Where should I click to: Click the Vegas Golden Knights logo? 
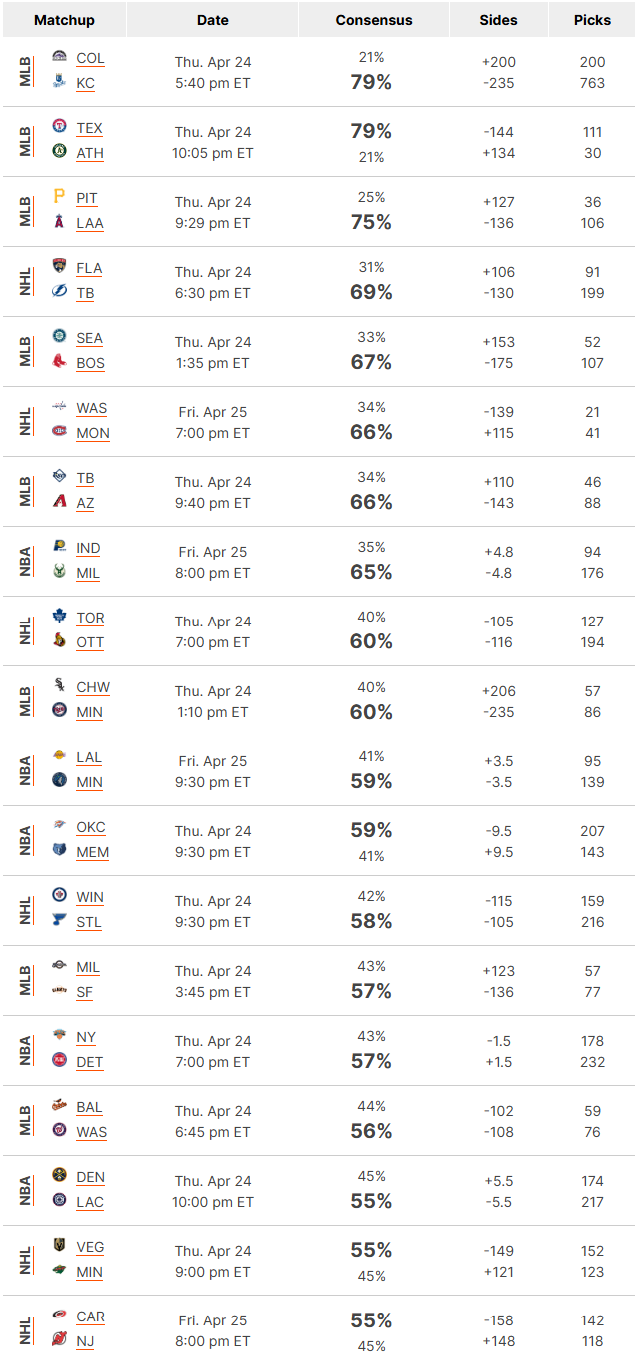(59, 1246)
